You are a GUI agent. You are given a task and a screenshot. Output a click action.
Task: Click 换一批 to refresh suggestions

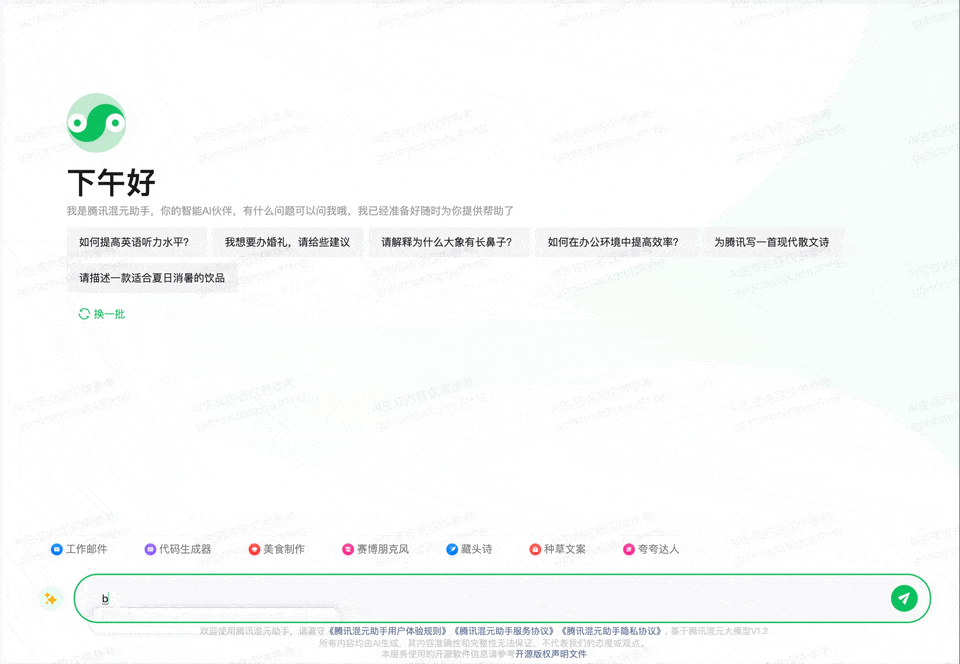(x=104, y=313)
